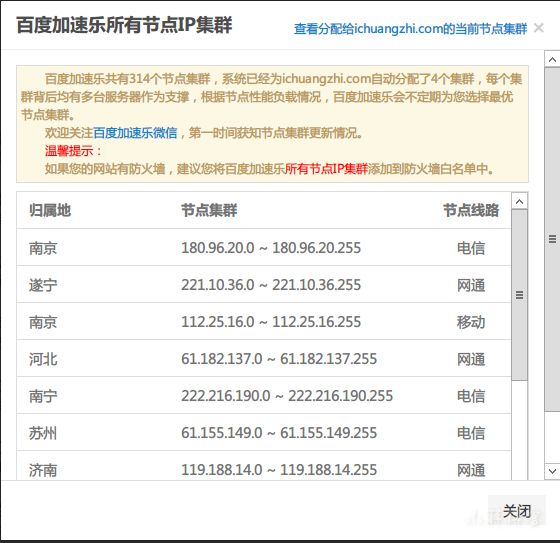Click outer scrollbar down arrow
The width and height of the screenshot is (560, 543).
coord(552,471)
